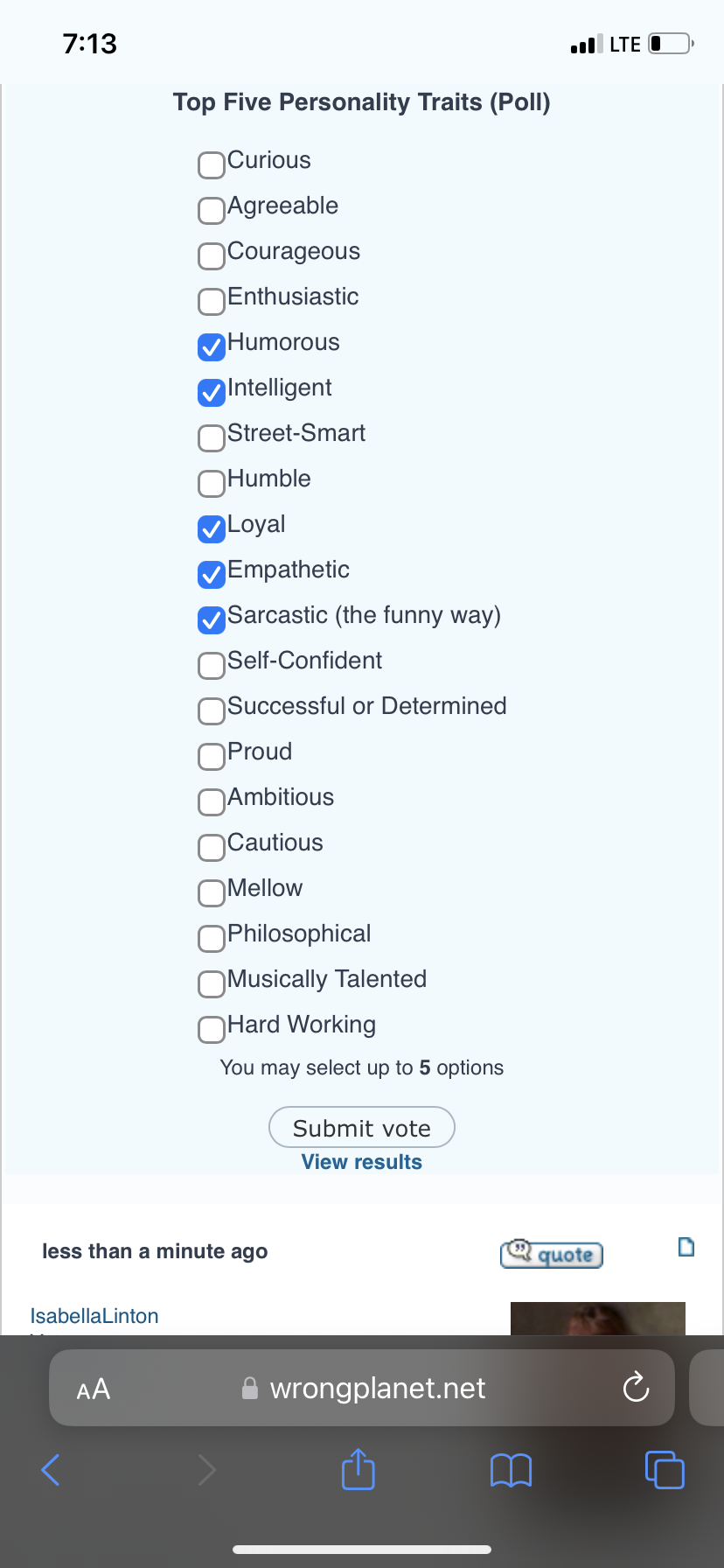724x1568 pixels.
Task: Reload the wrongplanet.net page
Action: [x=636, y=1388]
